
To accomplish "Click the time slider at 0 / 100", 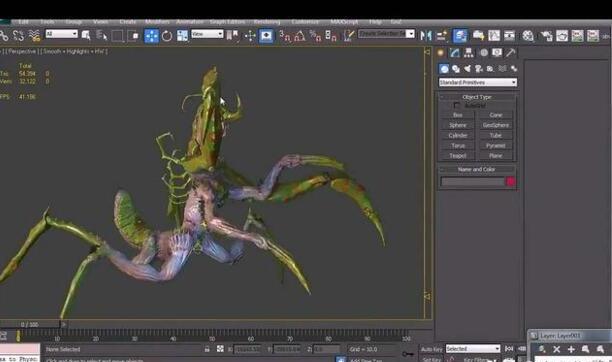I will point(30,324).
